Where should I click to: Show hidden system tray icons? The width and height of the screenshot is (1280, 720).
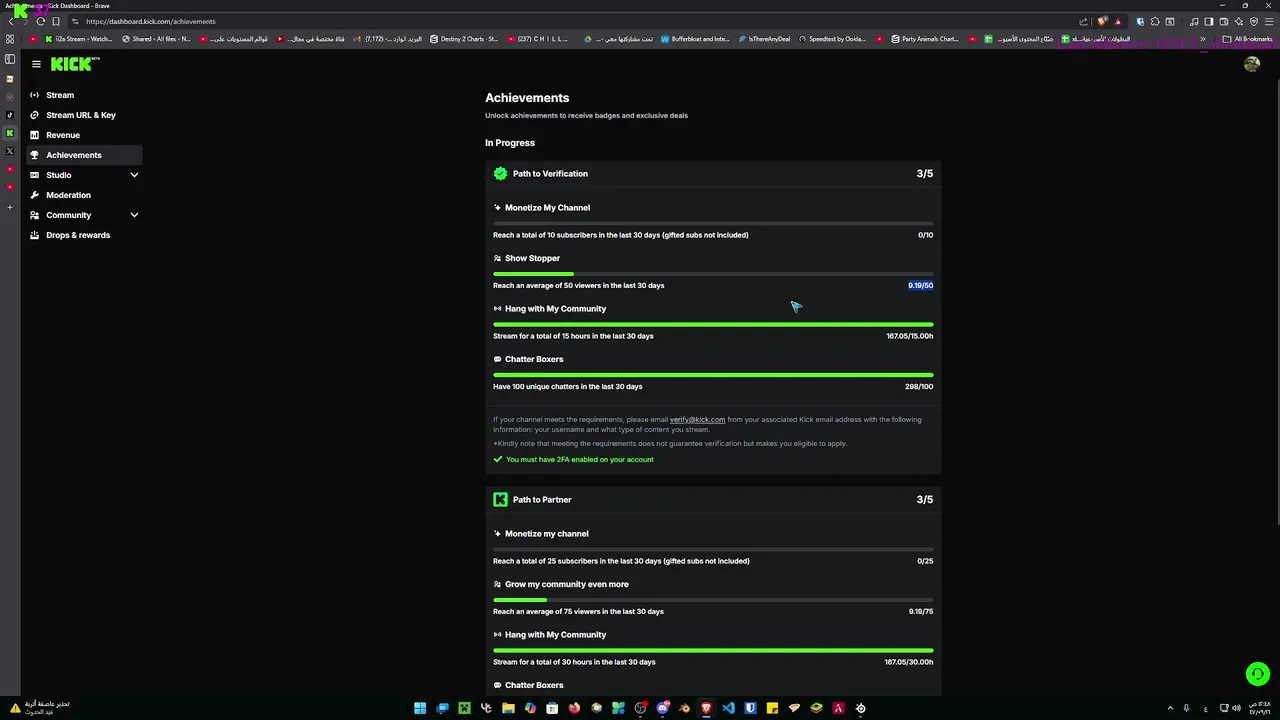click(x=1170, y=708)
